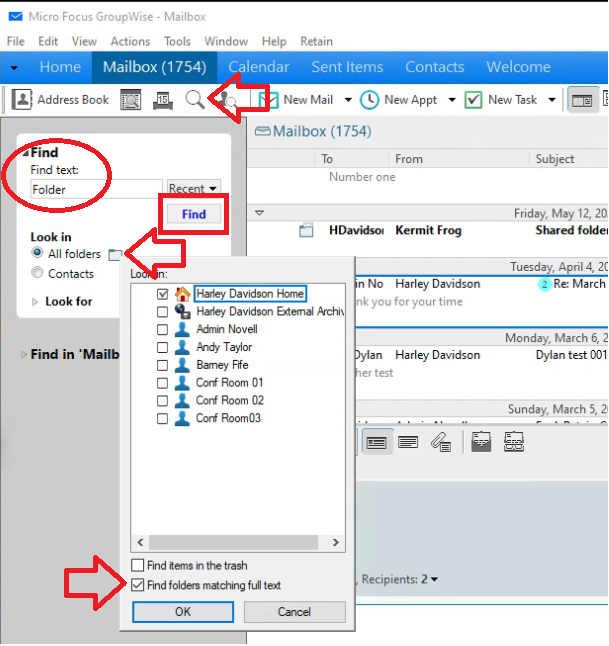Check the Conf Room 01 checkbox
The width and height of the screenshot is (609, 646).
click(x=163, y=383)
